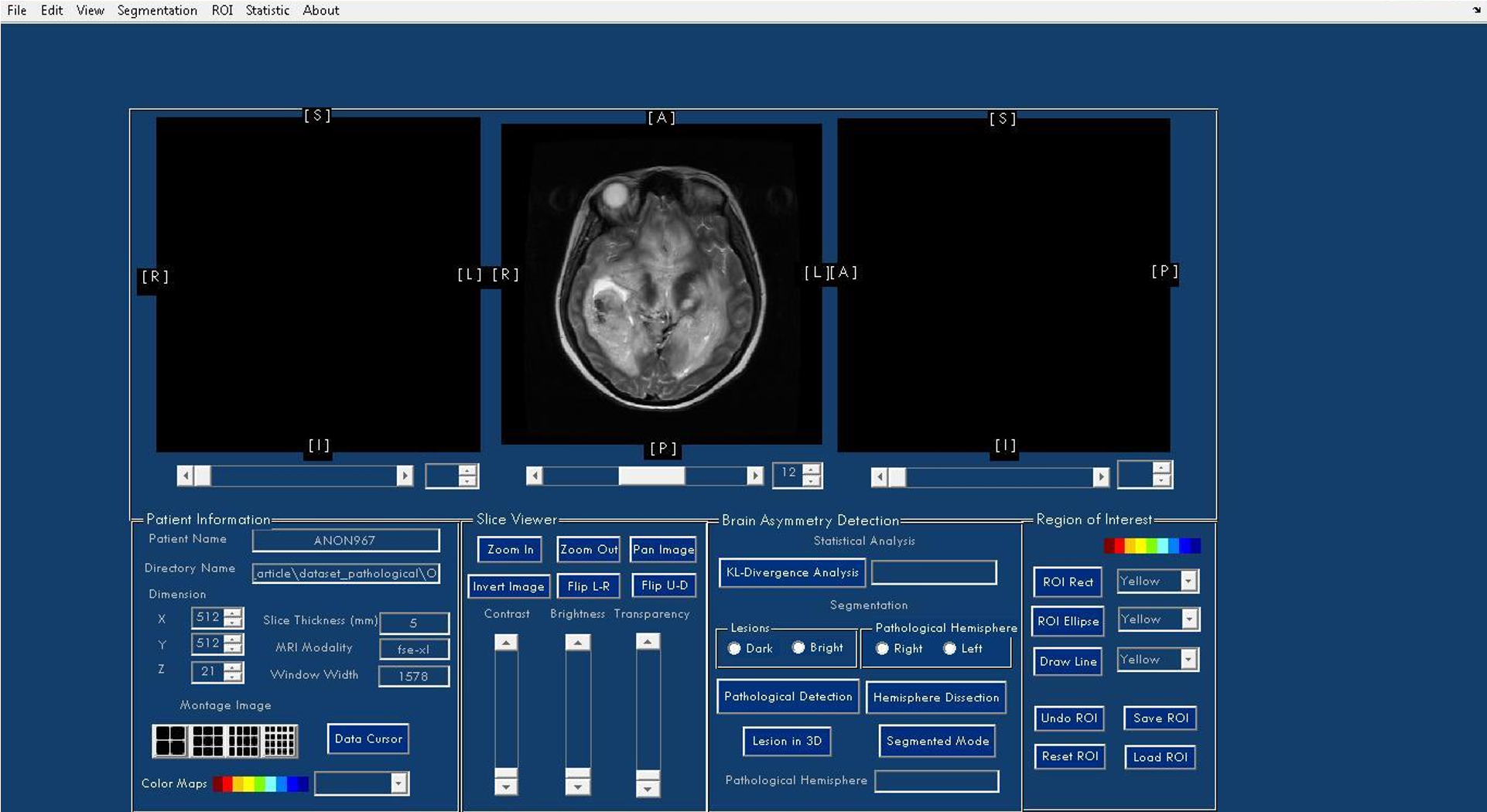Open the Color Maps dropdown
Viewport: 1487px width, 812px height.
[361, 783]
